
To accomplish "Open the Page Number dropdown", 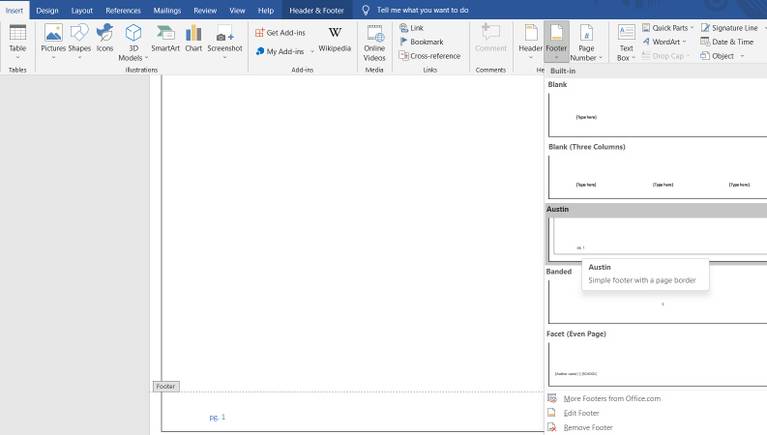I will pos(586,43).
